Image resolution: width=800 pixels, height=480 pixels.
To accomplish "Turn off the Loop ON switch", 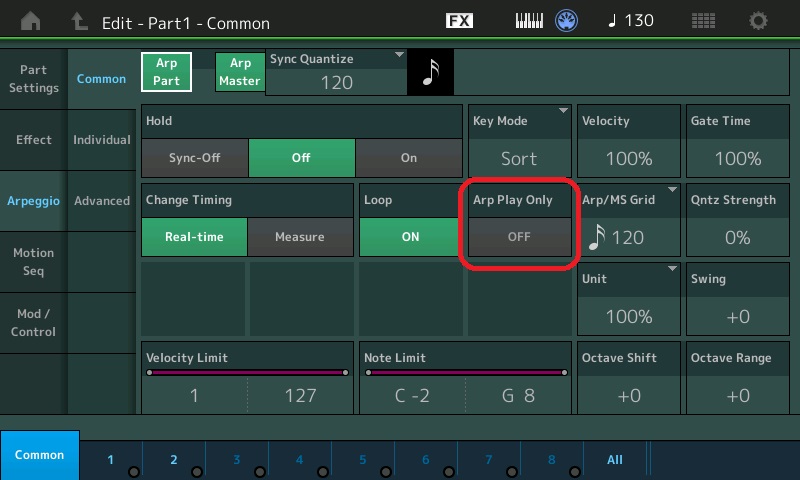I will tap(410, 237).
